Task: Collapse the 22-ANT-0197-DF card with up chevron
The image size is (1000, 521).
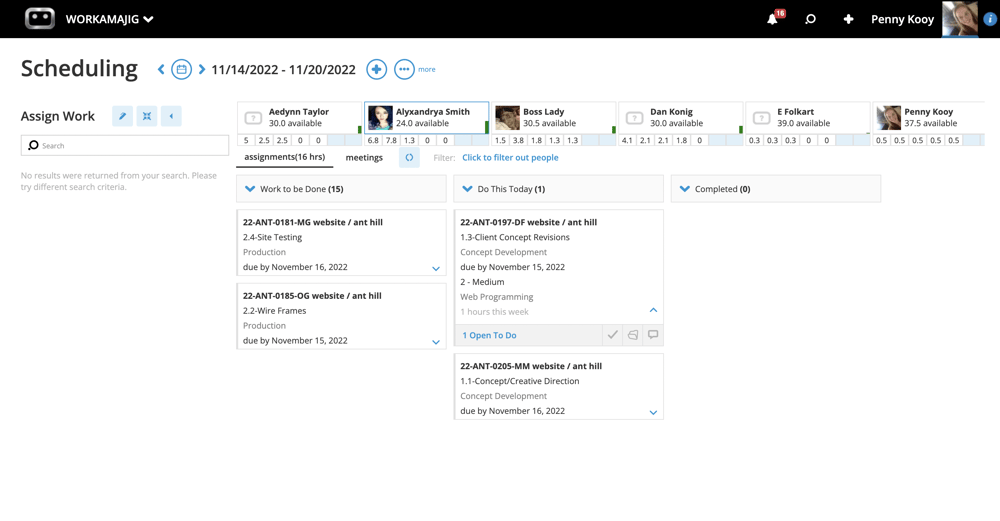Action: [x=653, y=310]
